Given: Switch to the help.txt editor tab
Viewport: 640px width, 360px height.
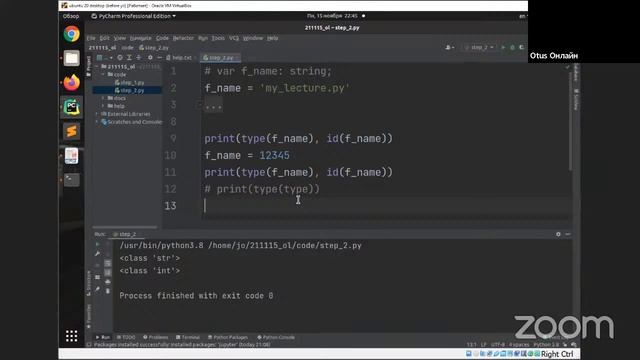Looking at the screenshot, I should [x=180, y=58].
